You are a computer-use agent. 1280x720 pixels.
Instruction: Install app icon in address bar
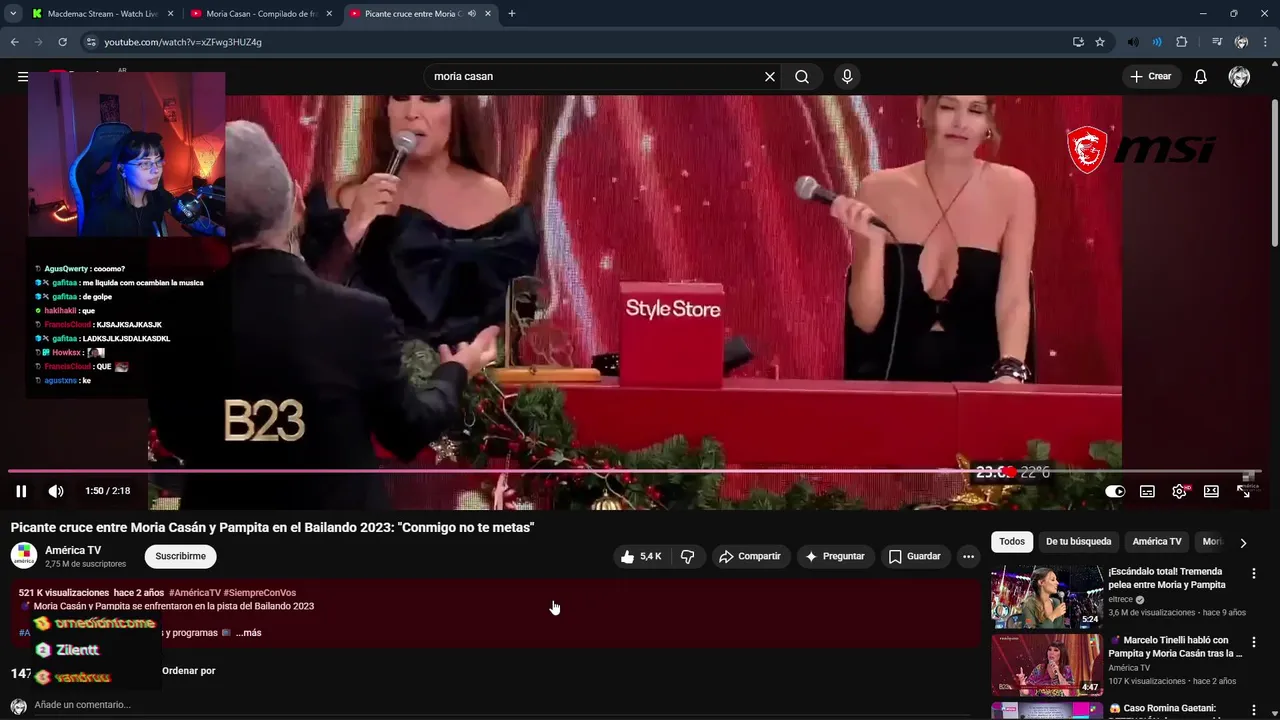(1078, 42)
